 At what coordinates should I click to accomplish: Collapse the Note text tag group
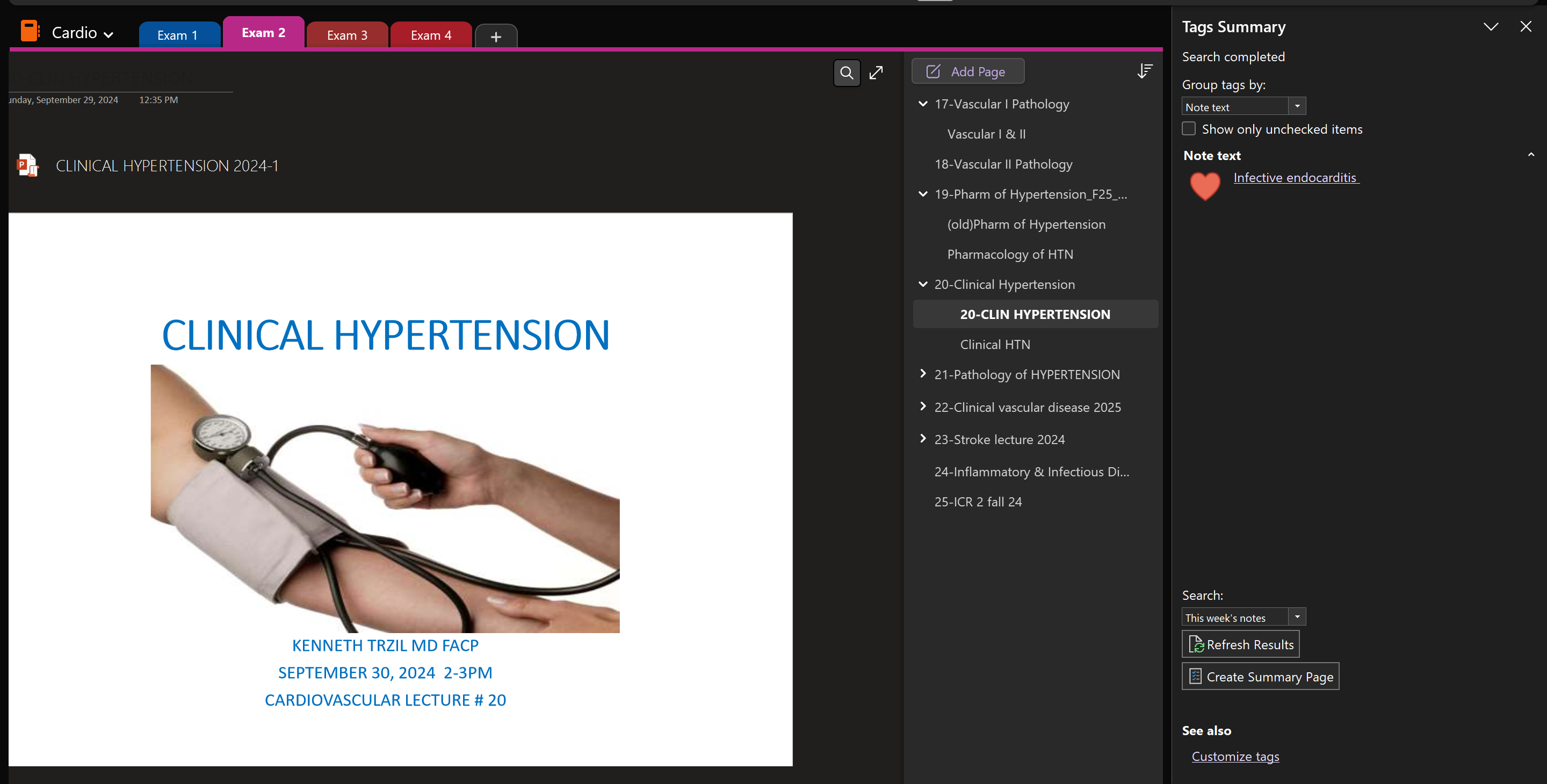(x=1530, y=155)
